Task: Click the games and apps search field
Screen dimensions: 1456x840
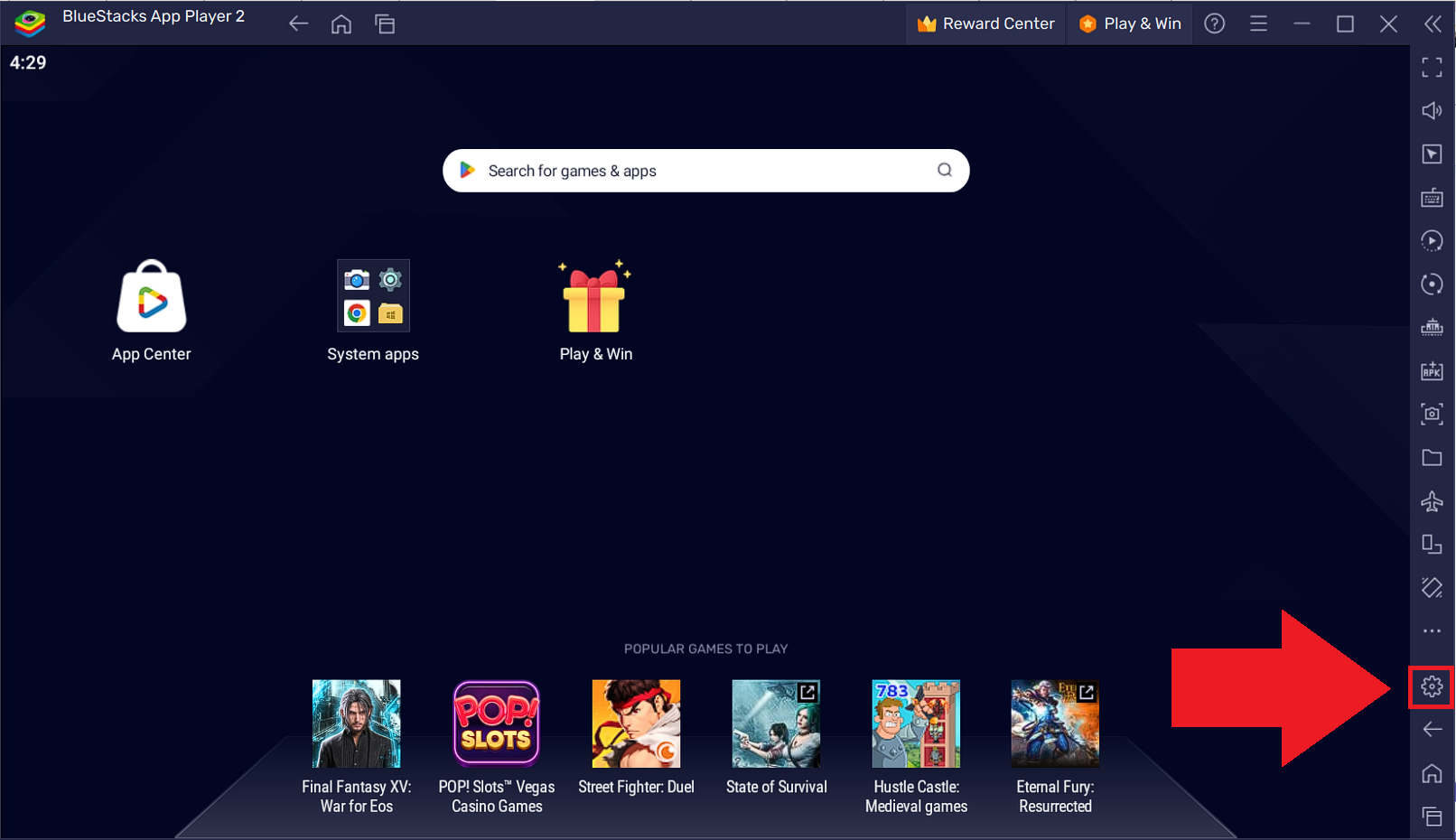Action: click(x=705, y=170)
